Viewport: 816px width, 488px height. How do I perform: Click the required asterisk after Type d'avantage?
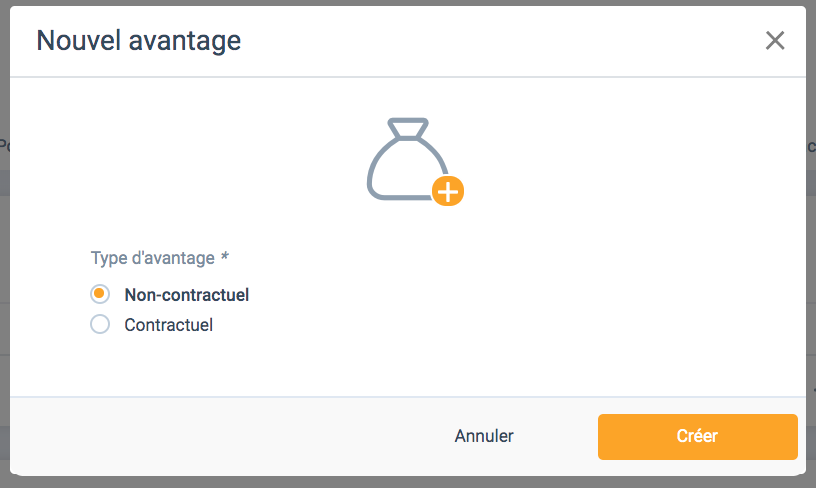tap(225, 256)
